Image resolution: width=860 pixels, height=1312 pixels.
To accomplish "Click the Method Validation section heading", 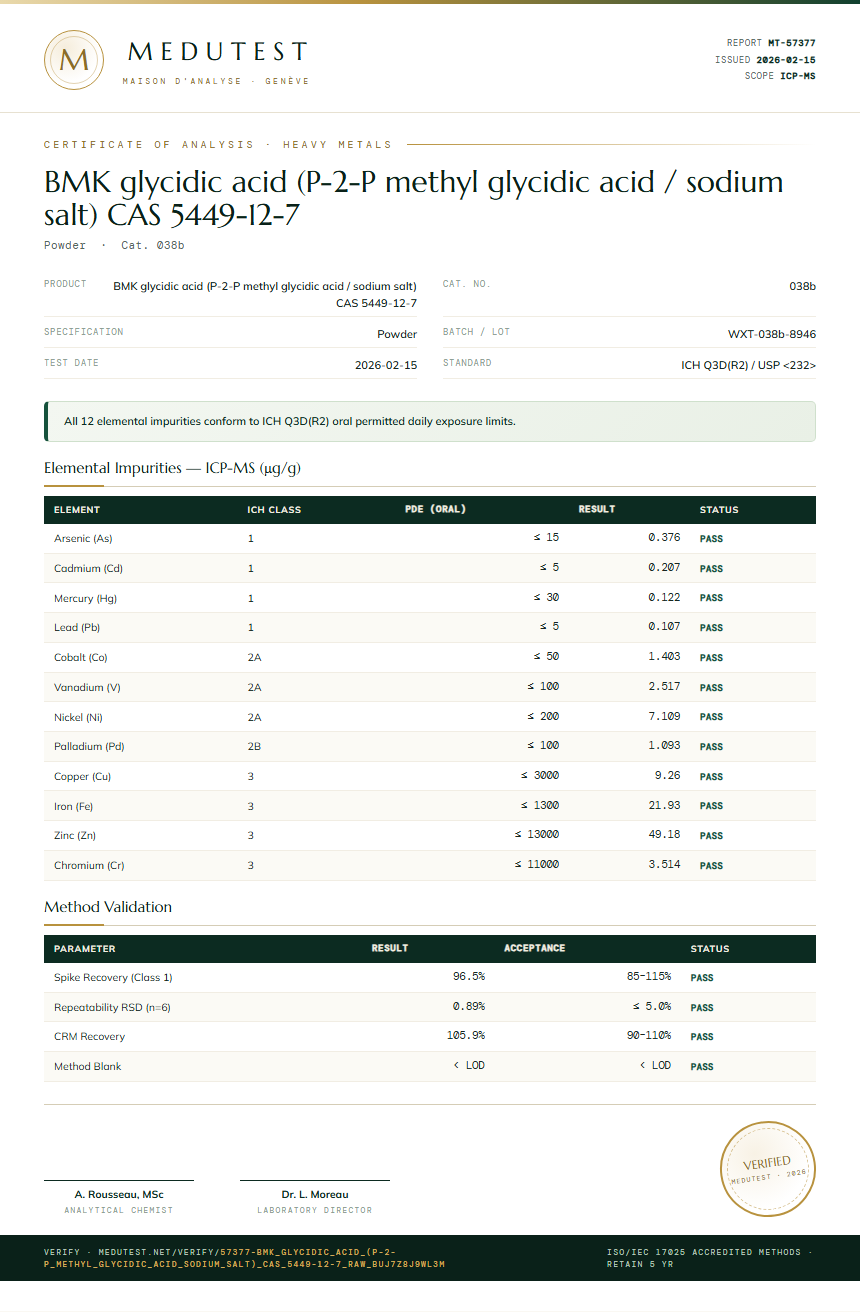I will pyautogui.click(x=108, y=907).
